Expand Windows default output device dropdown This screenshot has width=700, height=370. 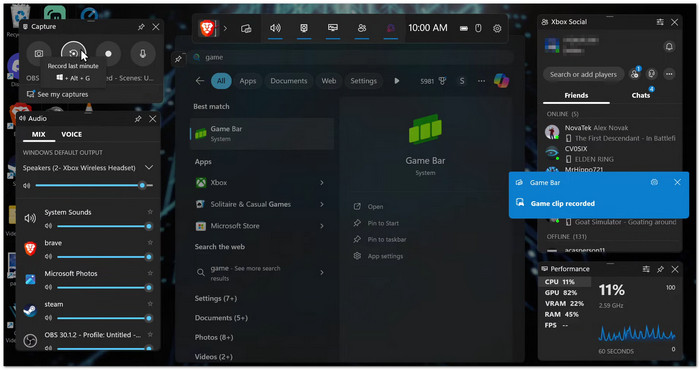coord(149,168)
